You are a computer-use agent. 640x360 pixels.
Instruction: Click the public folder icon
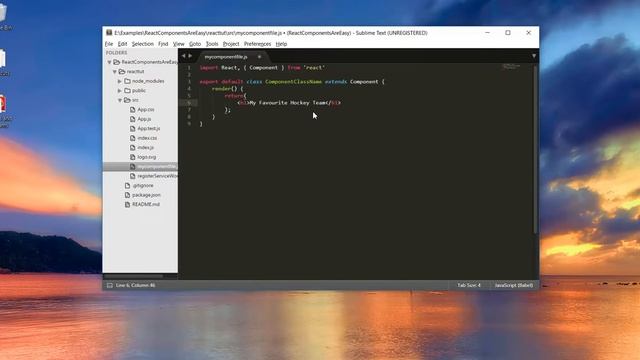[127, 90]
